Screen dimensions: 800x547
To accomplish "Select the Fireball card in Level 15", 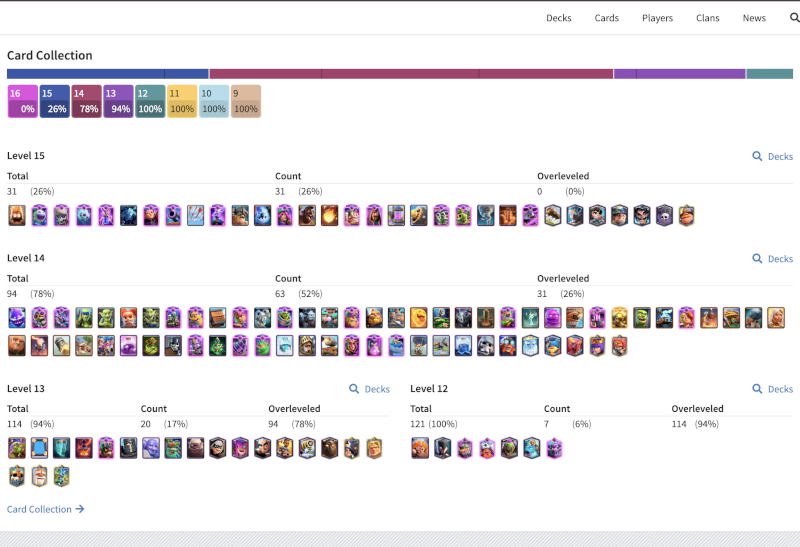I will [330, 215].
